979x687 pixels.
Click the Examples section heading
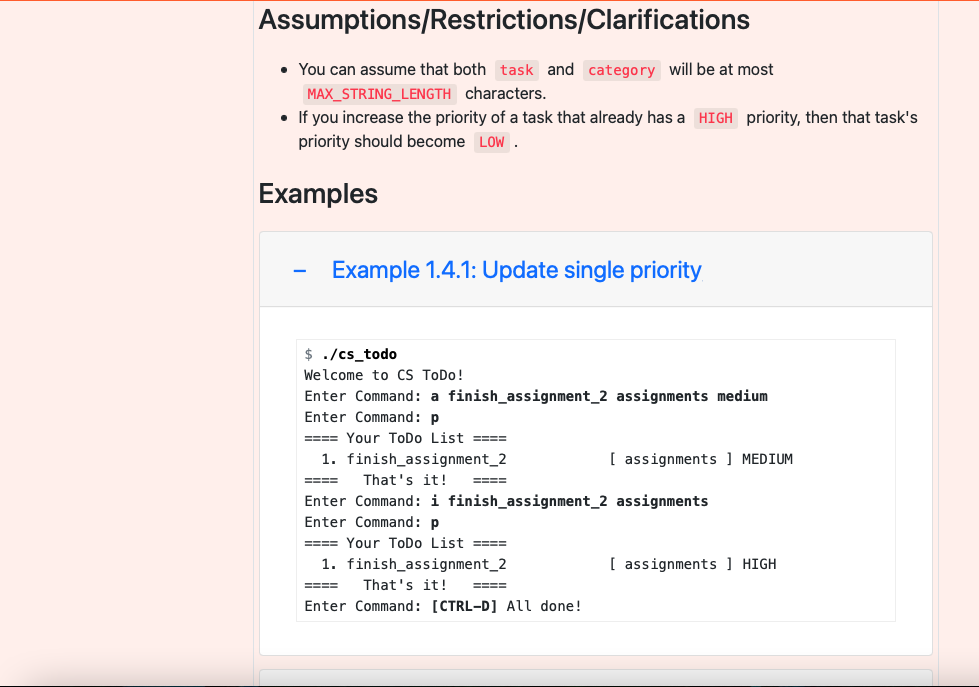[317, 193]
